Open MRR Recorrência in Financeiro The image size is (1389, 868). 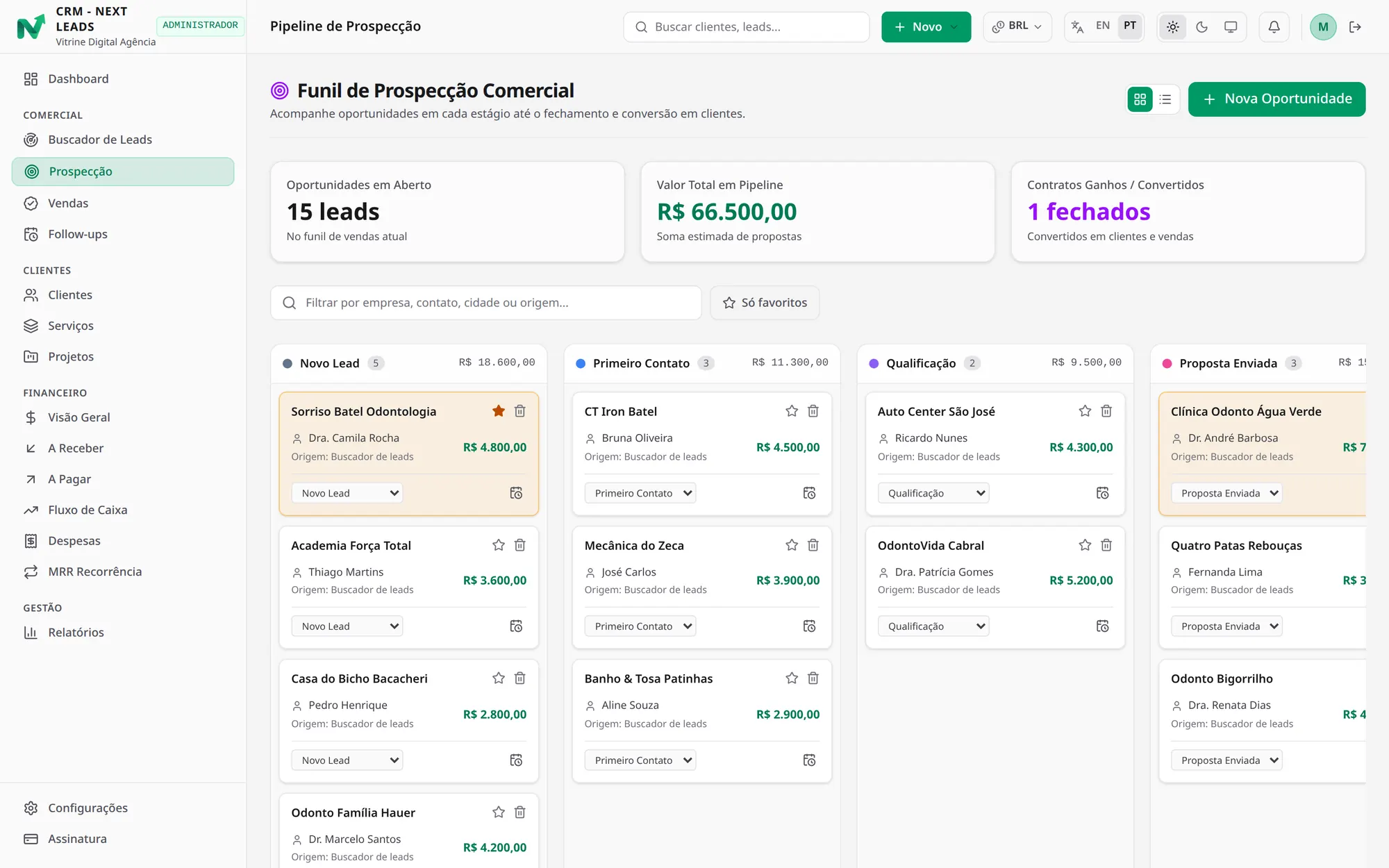123,571
